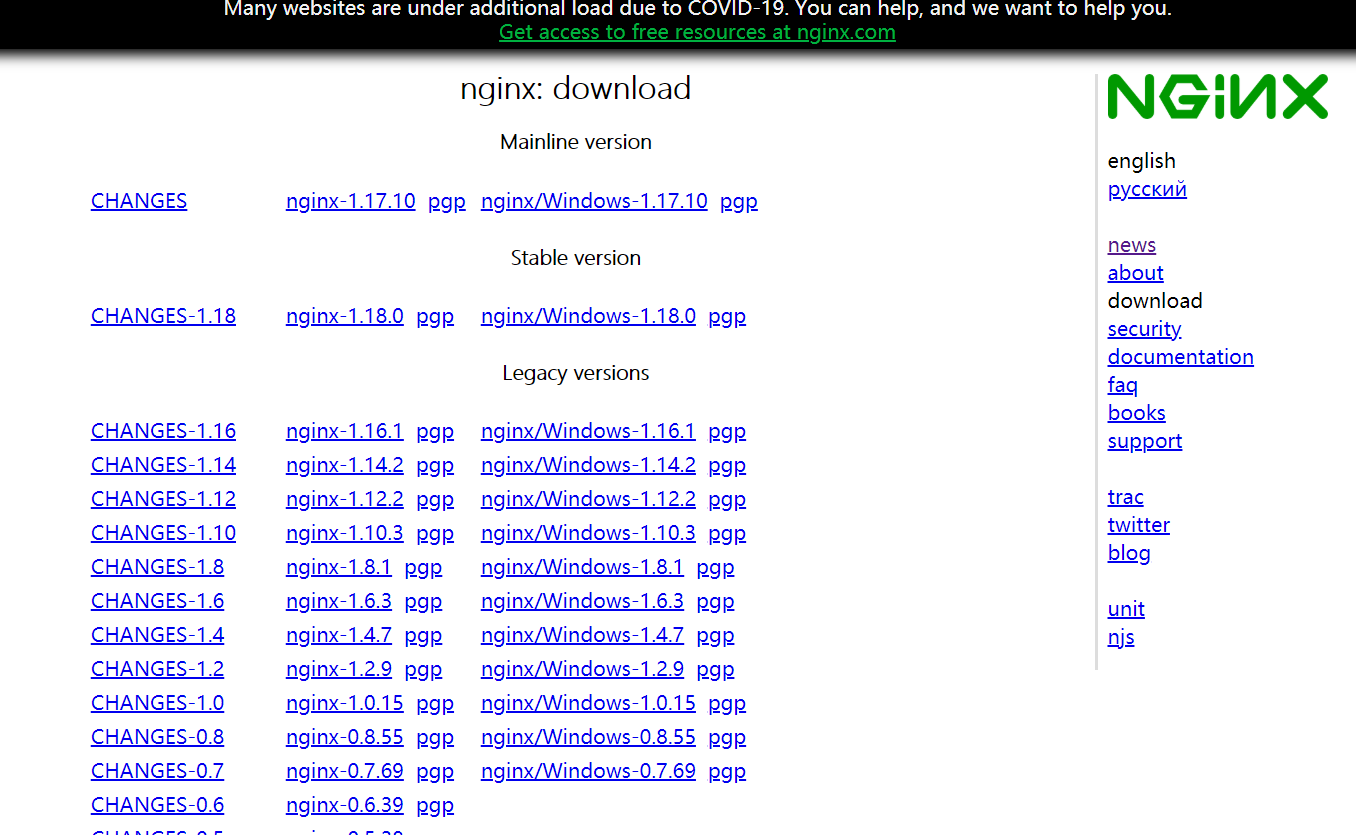This screenshot has width=1356, height=835.
Task: Click the NGINX logo
Action: (1218, 97)
